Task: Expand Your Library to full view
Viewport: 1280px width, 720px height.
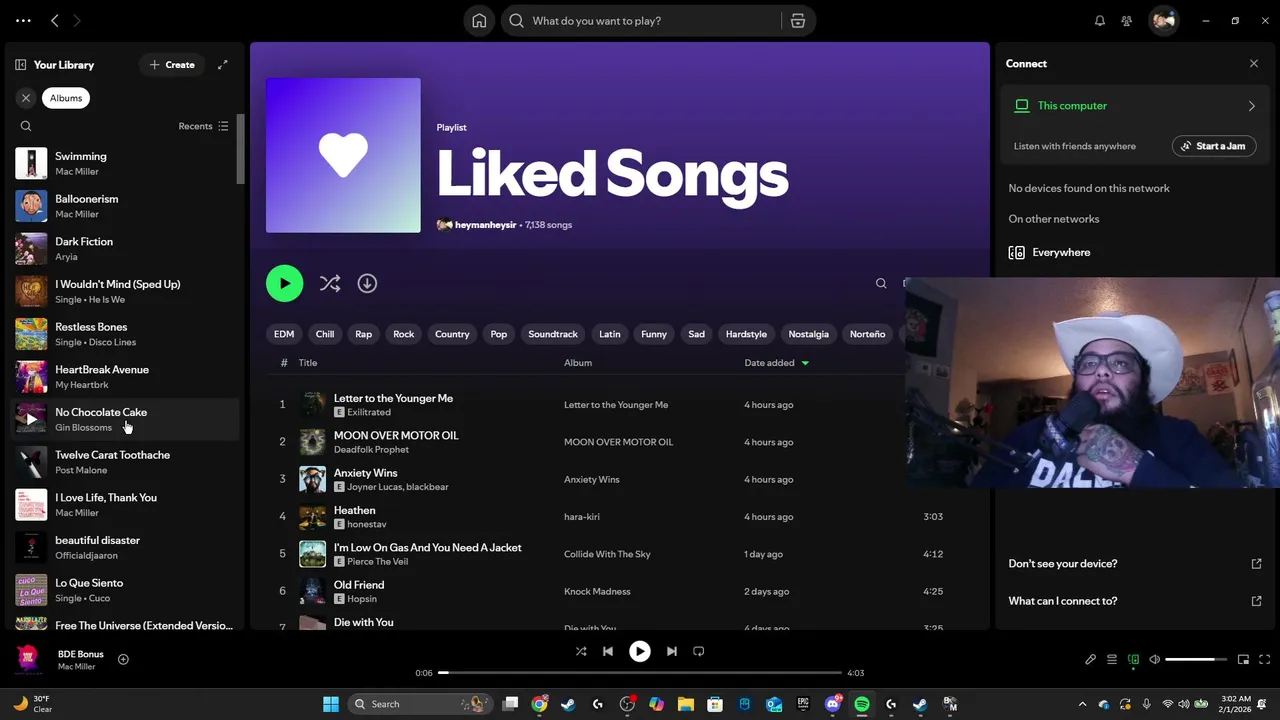Action: click(x=223, y=65)
